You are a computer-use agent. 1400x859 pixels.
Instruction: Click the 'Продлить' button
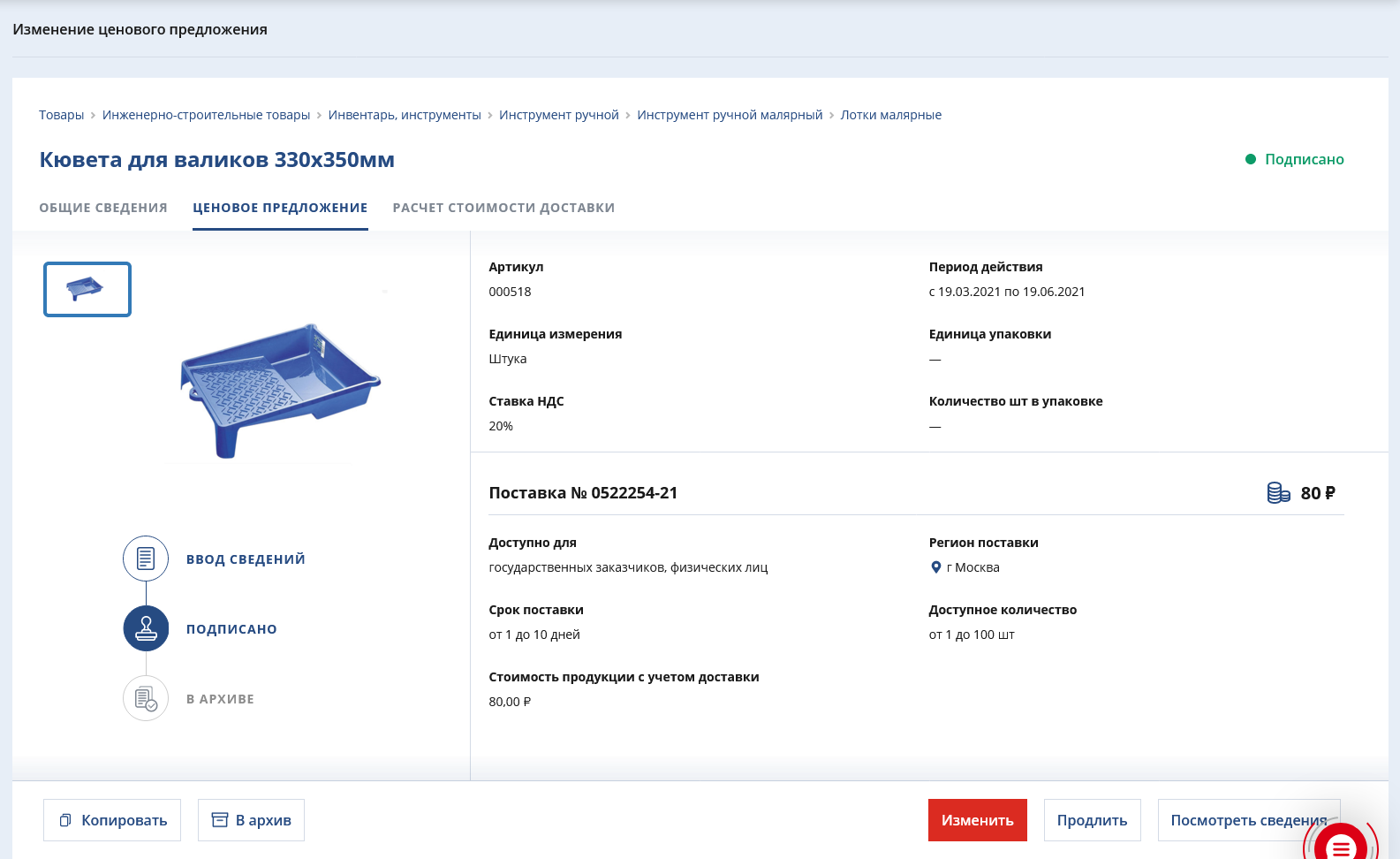tap(1092, 820)
